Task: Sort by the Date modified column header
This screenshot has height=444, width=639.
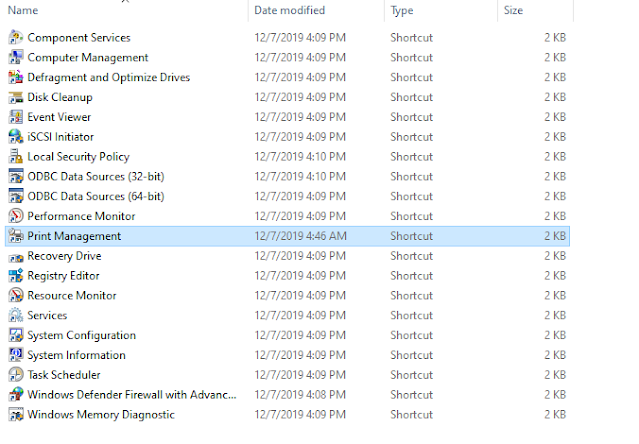Action: pos(289,10)
